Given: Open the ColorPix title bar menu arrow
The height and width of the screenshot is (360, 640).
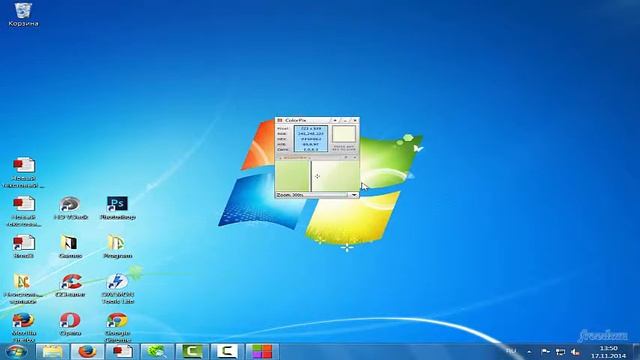Looking at the screenshot, I should pyautogui.click(x=335, y=120).
